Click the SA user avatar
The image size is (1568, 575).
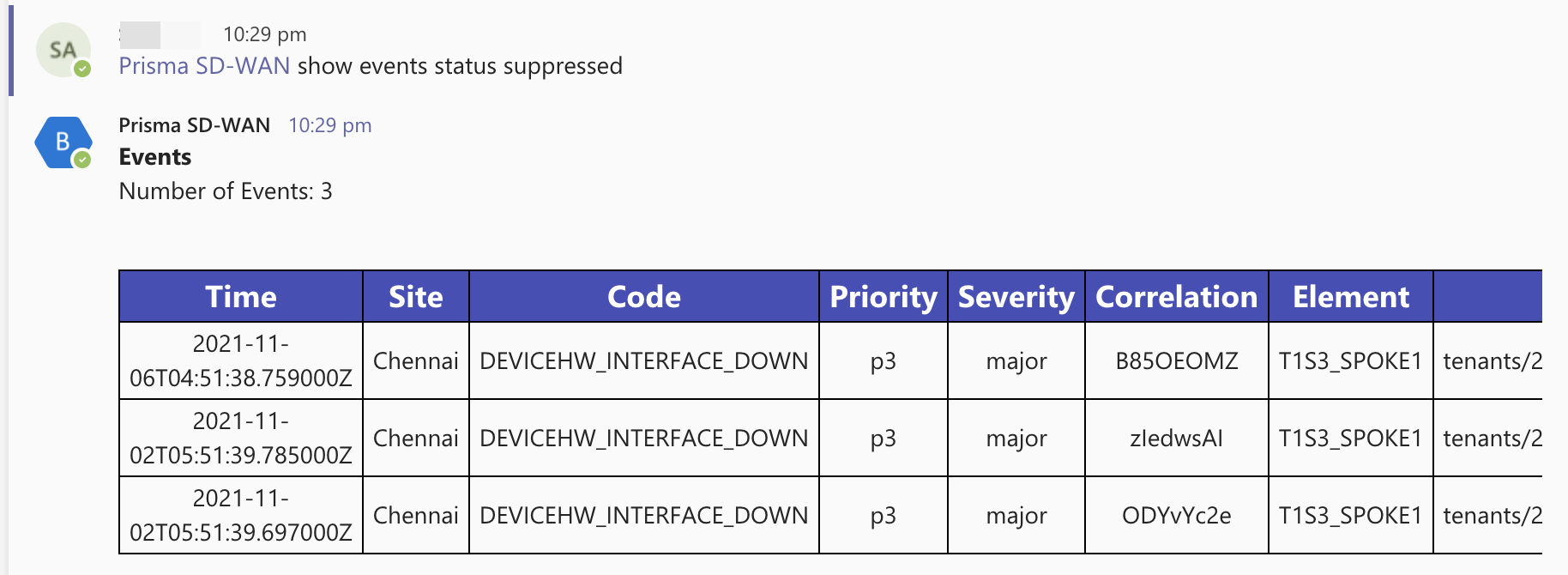[x=63, y=51]
